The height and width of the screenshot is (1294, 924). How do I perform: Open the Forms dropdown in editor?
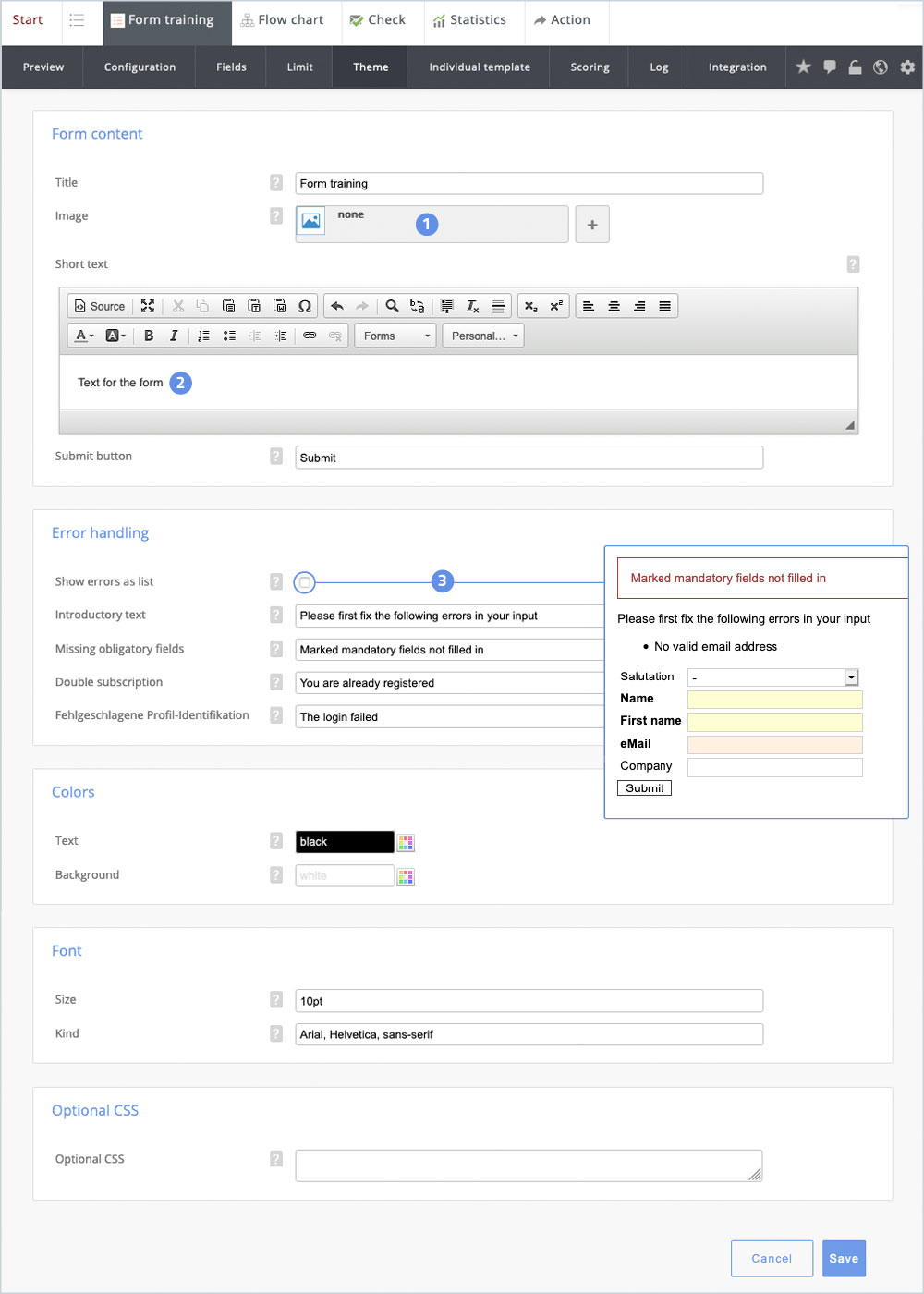coord(395,336)
